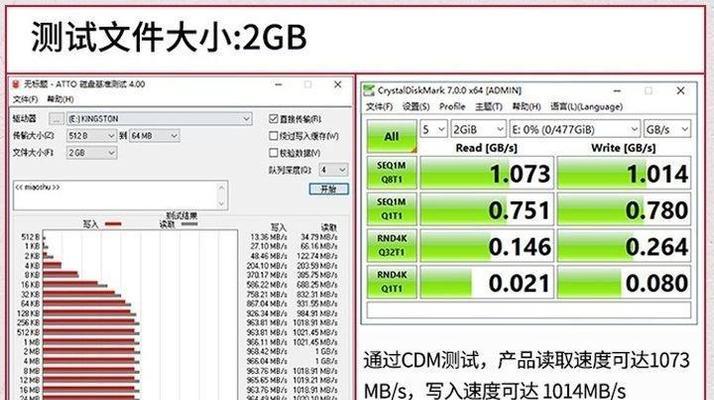The image size is (714, 400).
Task: Click the 1.073 read result cell
Action: pyautogui.click(x=487, y=173)
